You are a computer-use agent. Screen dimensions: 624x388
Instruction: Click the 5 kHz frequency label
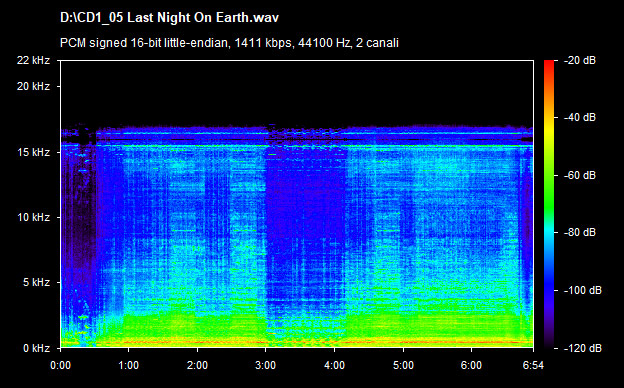coord(36,283)
